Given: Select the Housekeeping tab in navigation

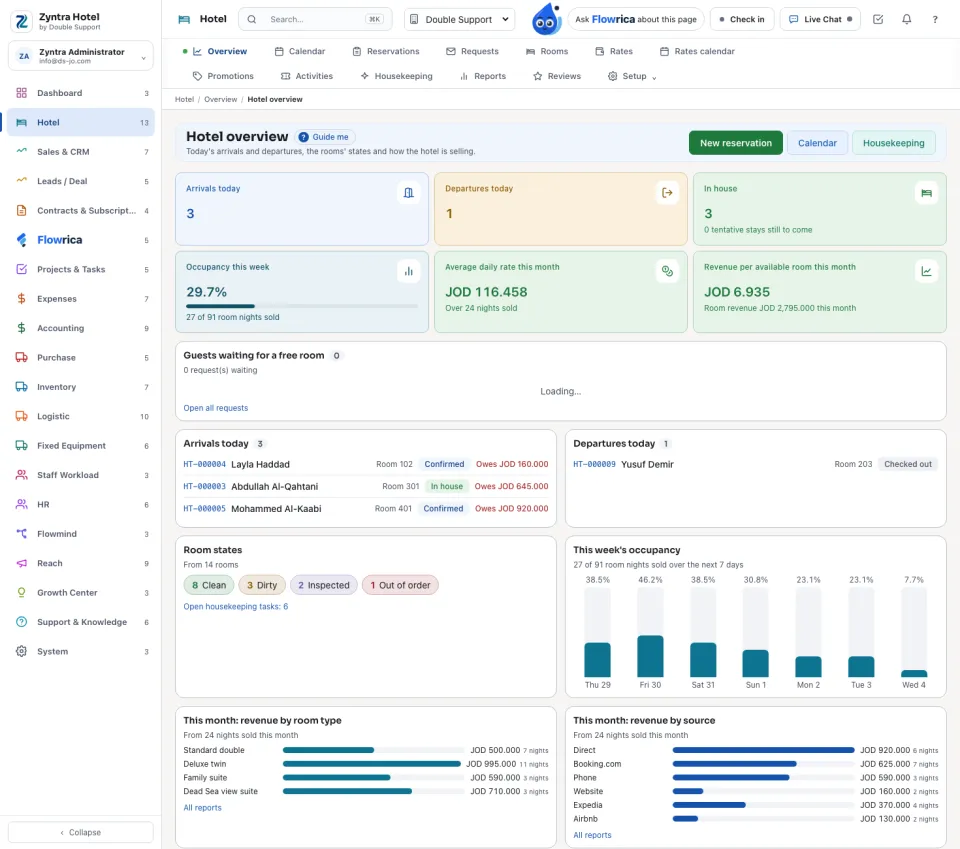Looking at the screenshot, I should click(397, 76).
